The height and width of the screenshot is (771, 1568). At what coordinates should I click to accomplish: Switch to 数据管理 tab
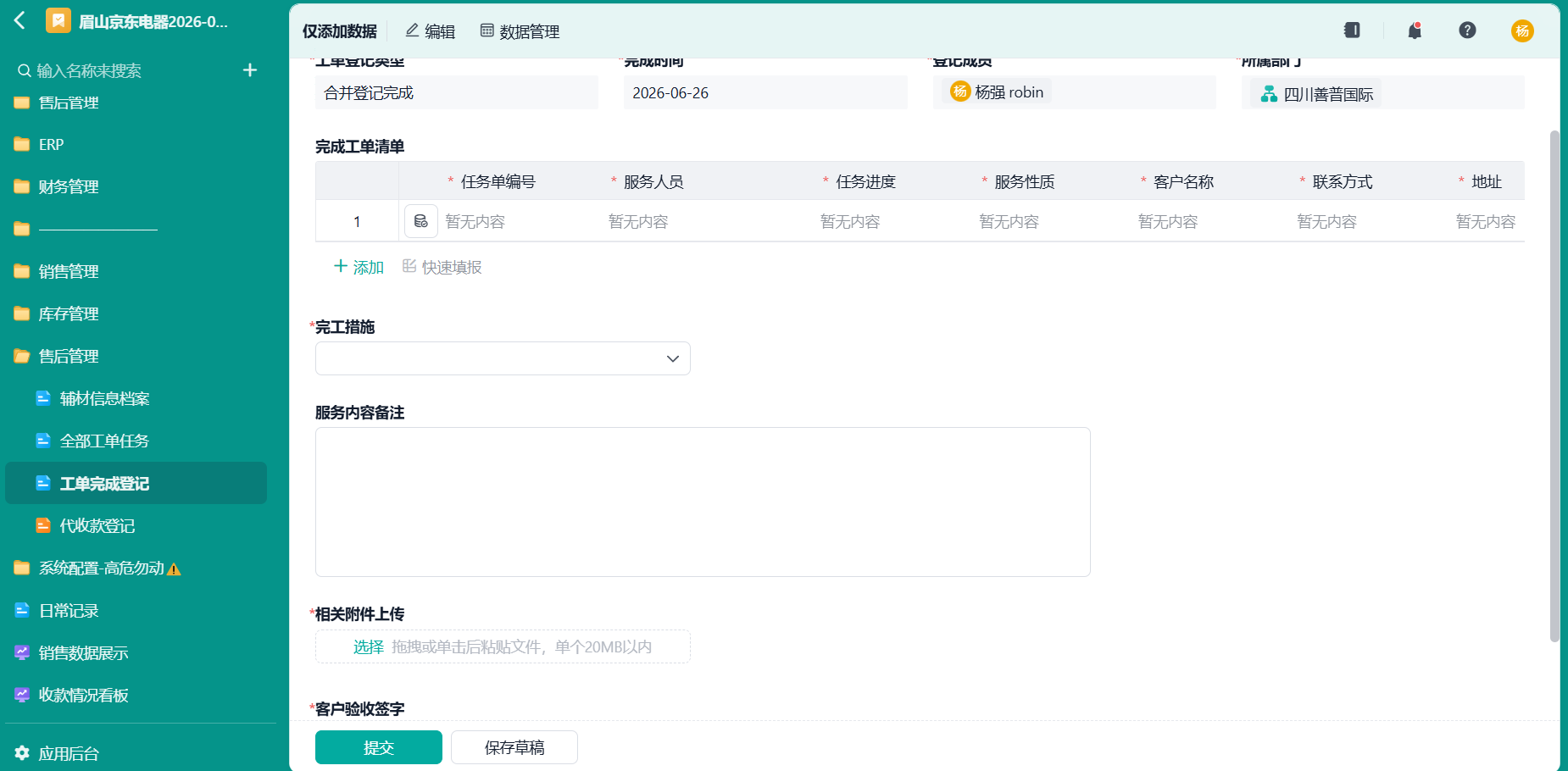pos(520,31)
